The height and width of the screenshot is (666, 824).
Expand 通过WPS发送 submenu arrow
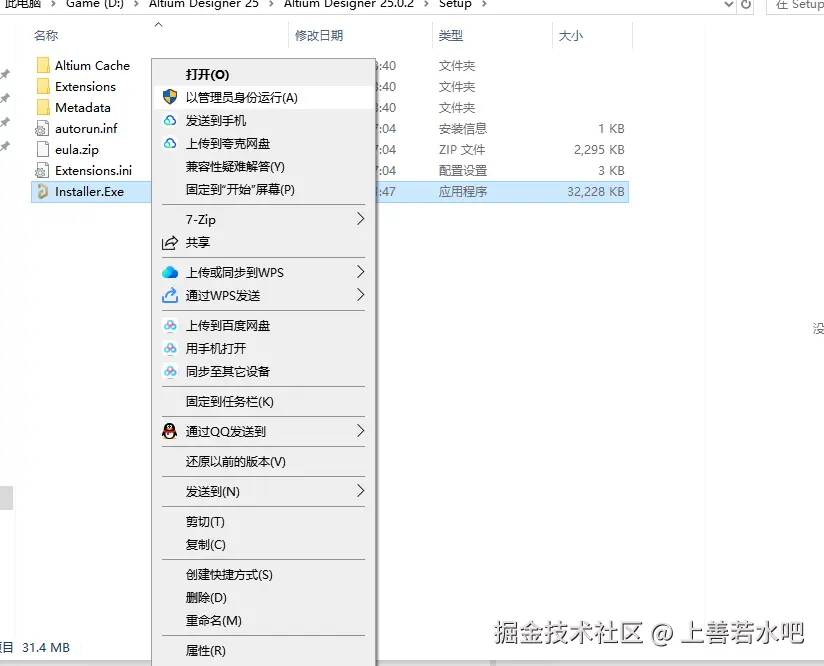360,295
